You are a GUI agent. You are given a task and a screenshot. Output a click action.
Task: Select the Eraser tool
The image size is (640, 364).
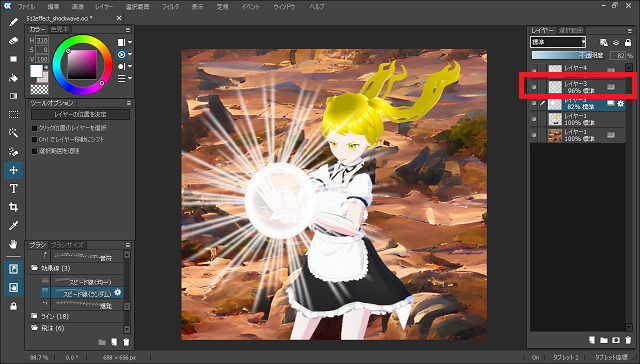point(13,40)
